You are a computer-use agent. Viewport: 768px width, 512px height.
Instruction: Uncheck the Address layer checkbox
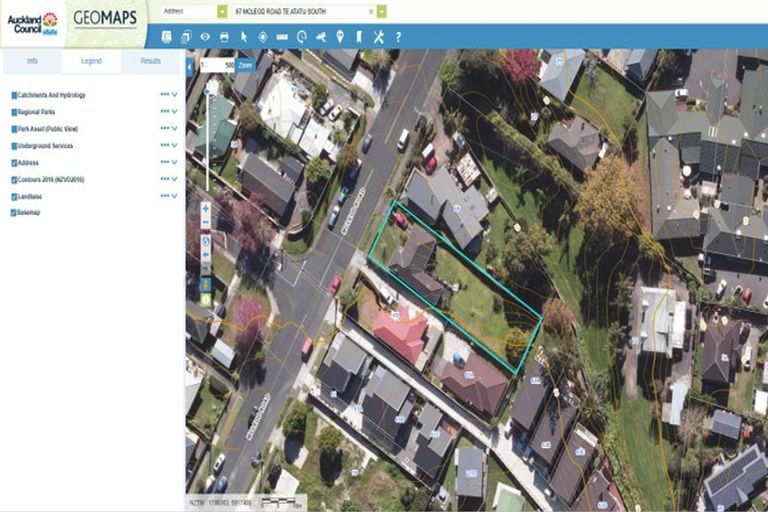coord(14,163)
